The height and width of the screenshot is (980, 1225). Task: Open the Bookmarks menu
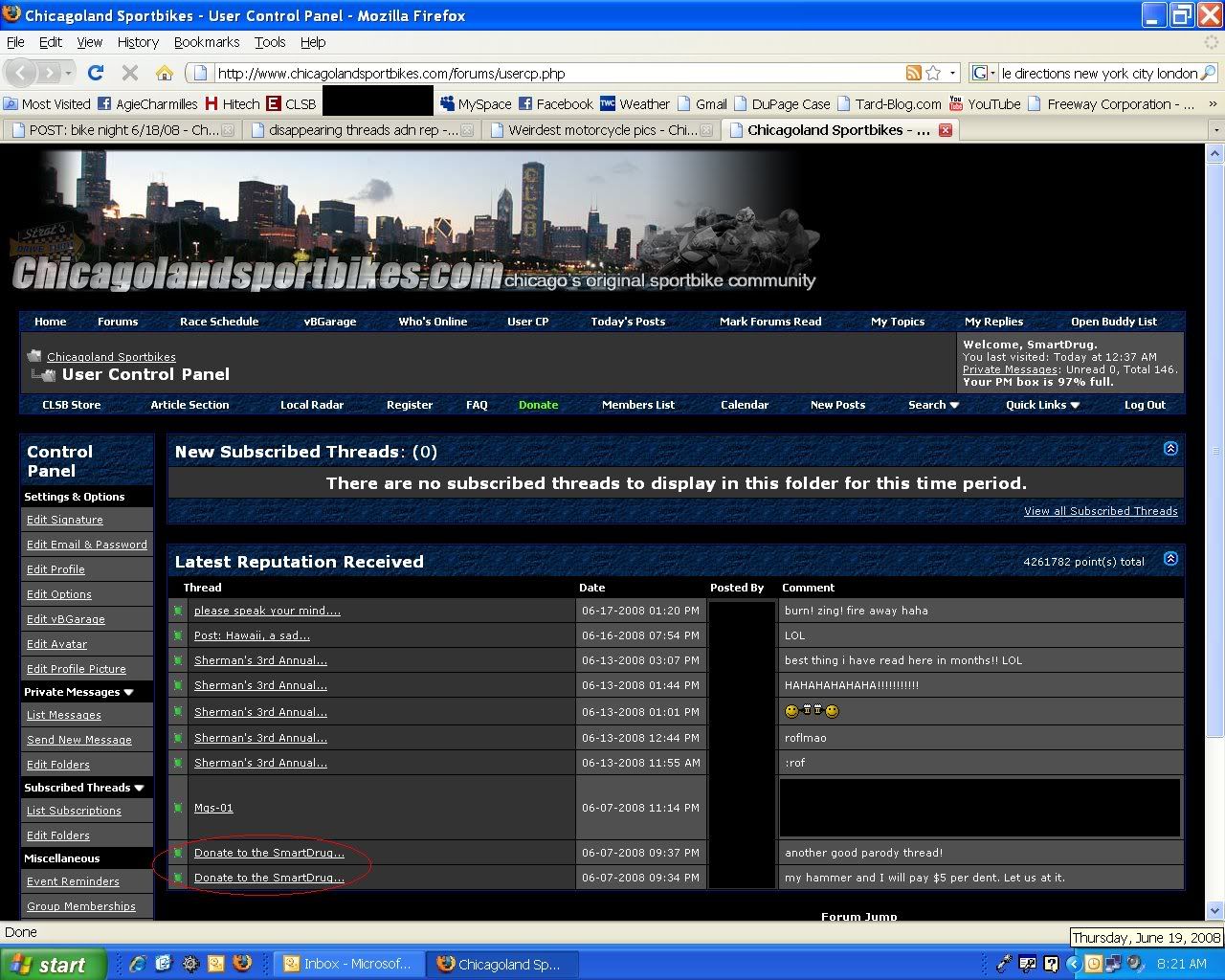(x=207, y=42)
